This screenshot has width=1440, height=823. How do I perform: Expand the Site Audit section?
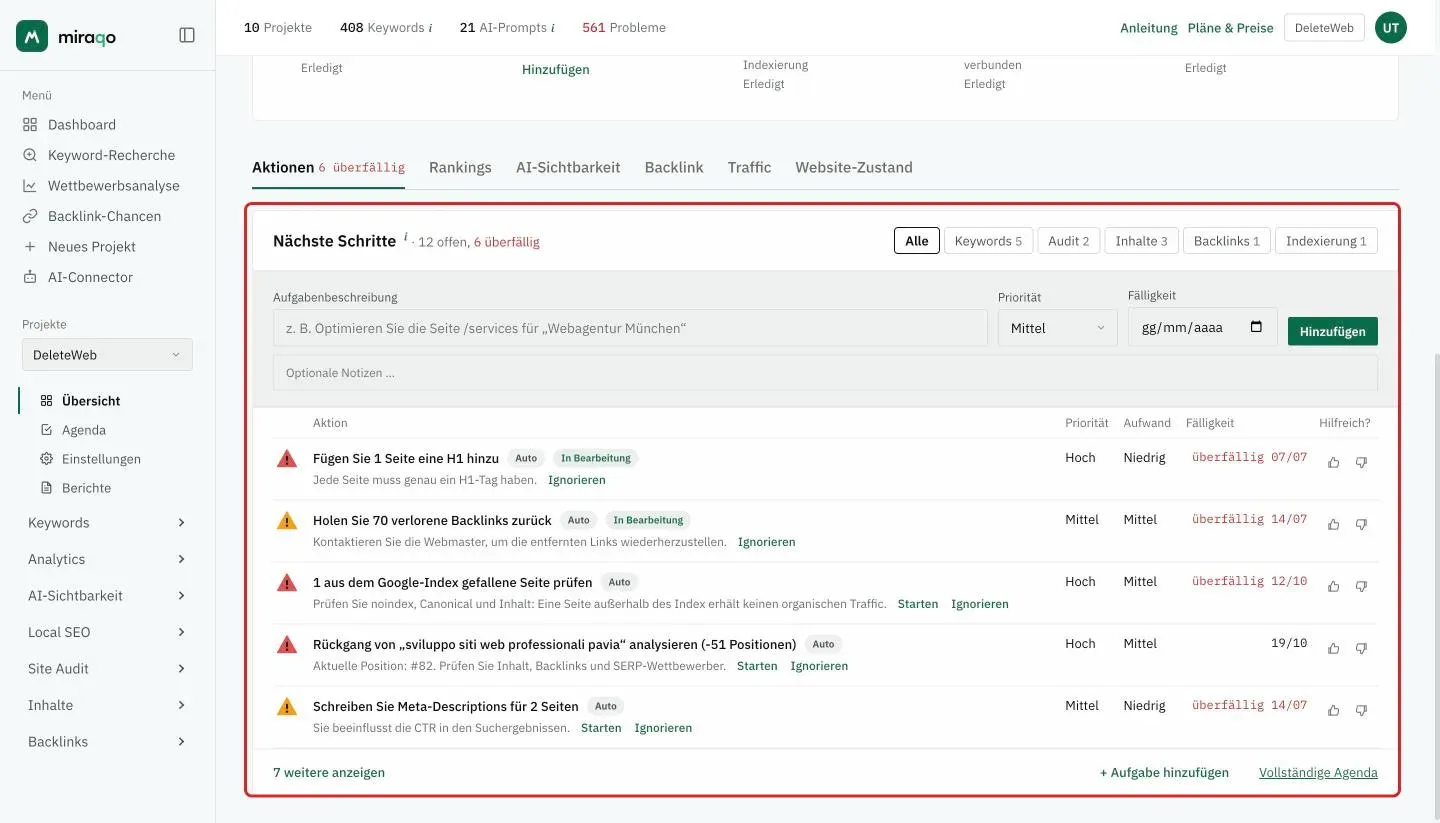[107, 669]
